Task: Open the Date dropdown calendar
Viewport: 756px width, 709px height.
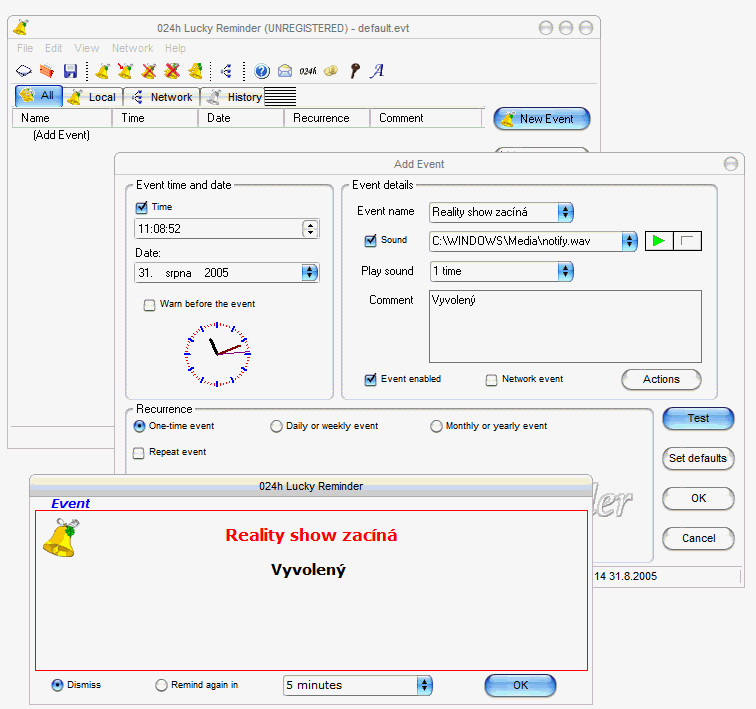Action: pos(310,273)
